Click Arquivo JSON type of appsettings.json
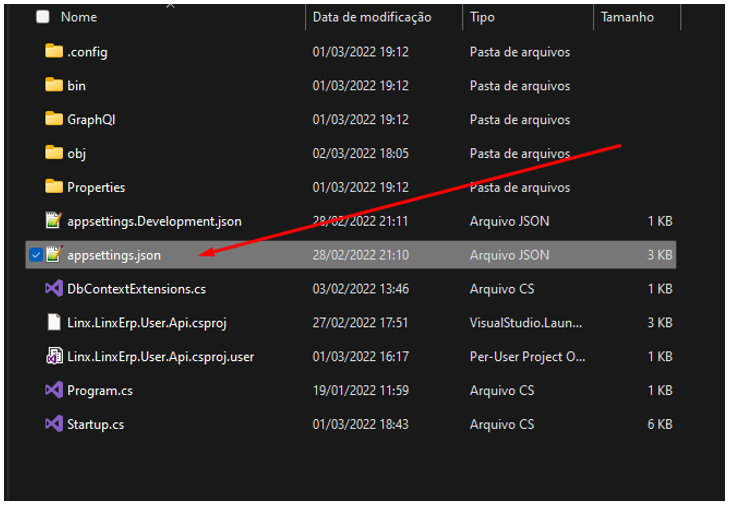 coord(509,255)
